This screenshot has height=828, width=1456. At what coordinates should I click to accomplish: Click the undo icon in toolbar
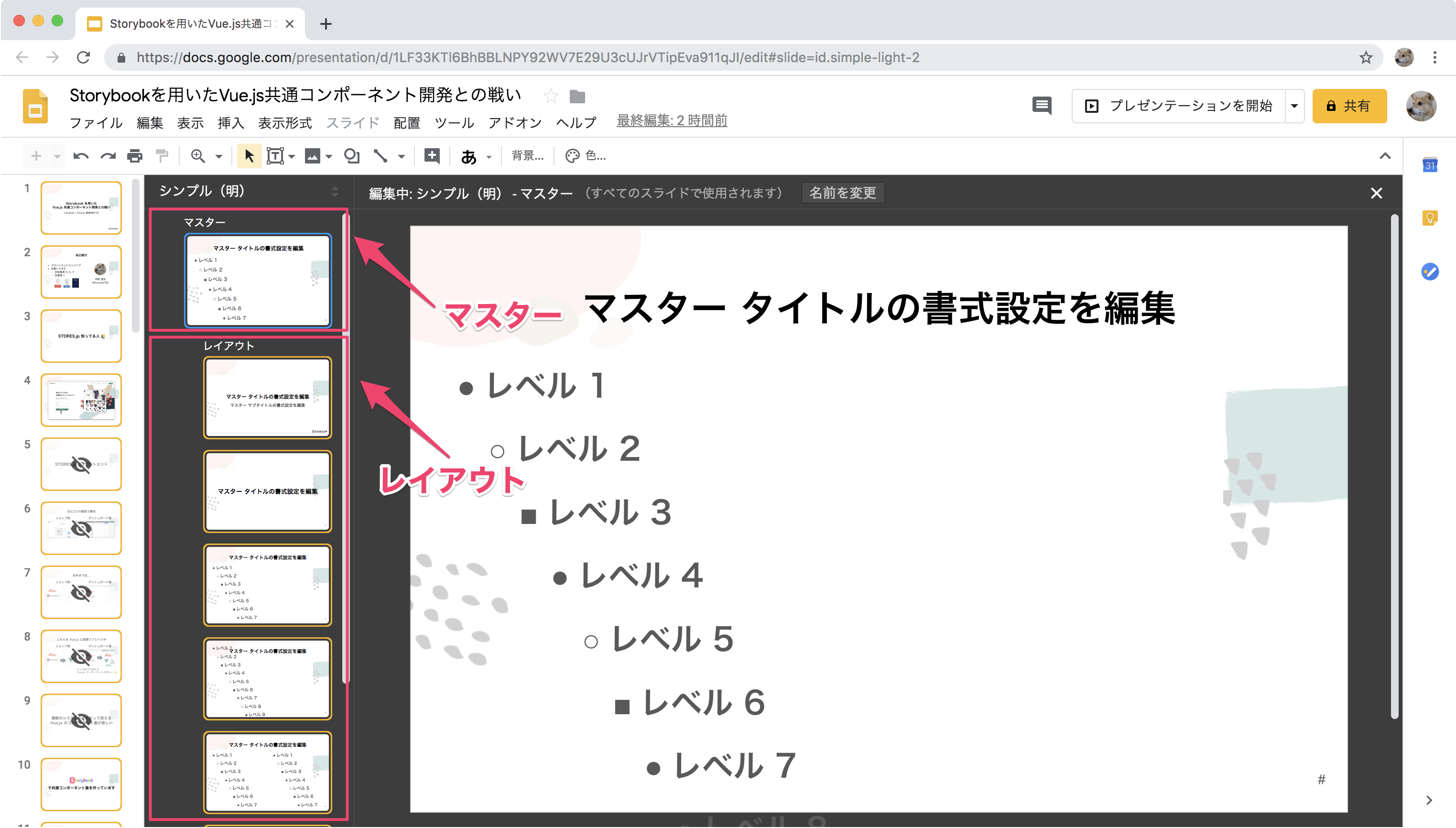(x=81, y=156)
